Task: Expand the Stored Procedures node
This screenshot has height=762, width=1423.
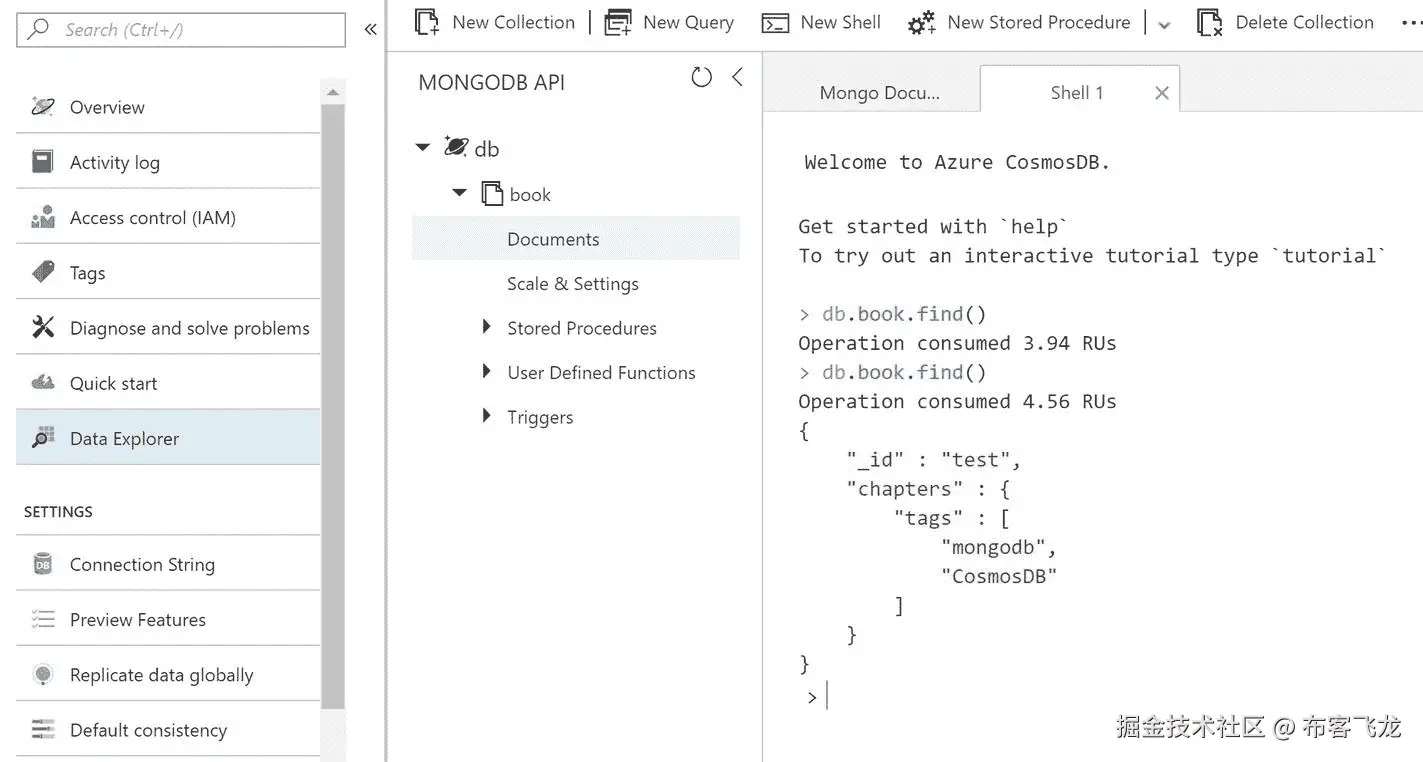Action: pos(486,327)
